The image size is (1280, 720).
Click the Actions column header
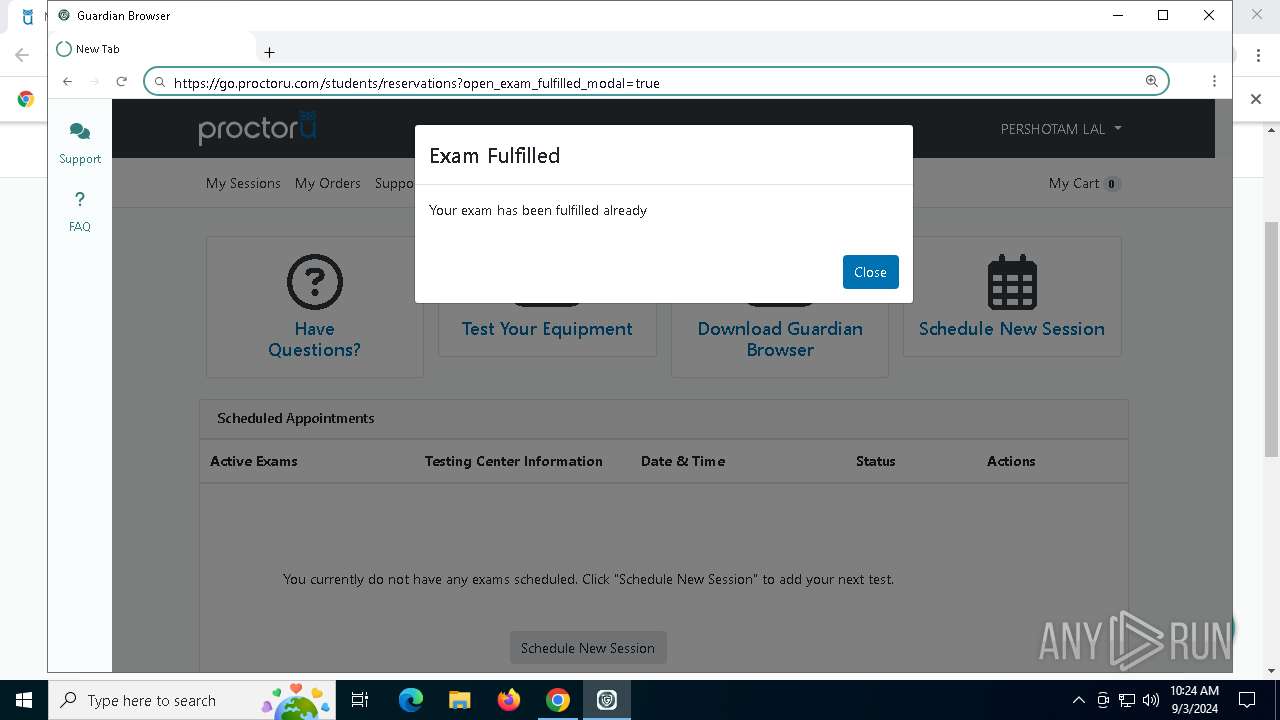tap(1011, 461)
